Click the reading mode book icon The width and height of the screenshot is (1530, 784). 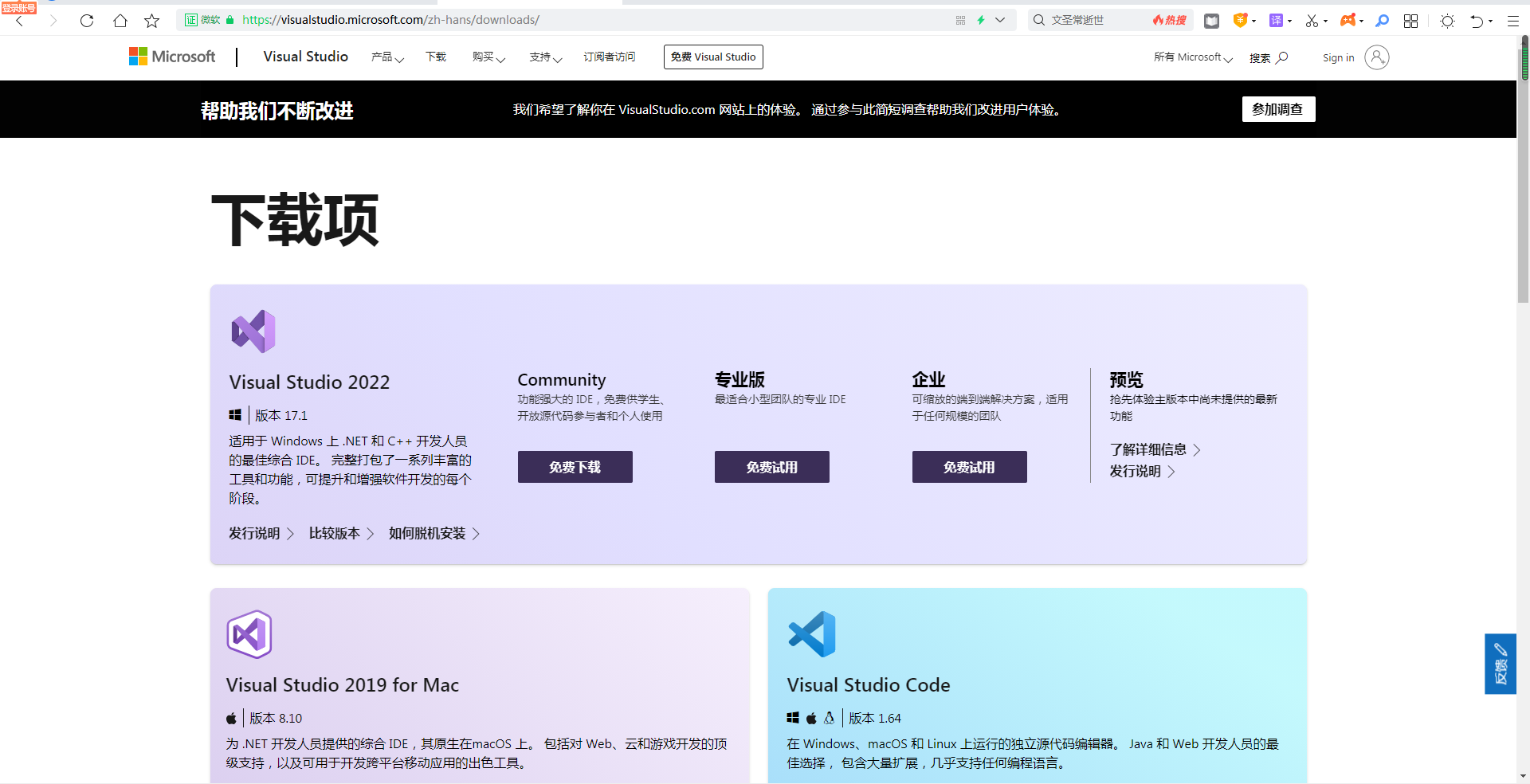tap(1211, 20)
